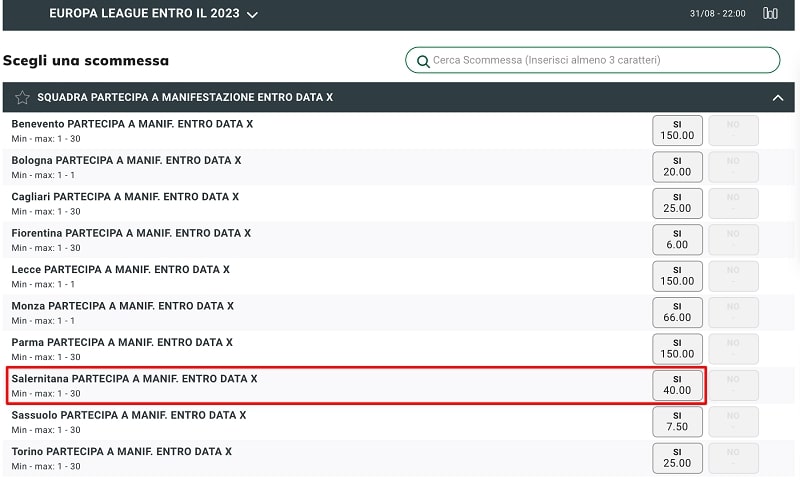Viewport: 800px width, 480px height.
Task: Collapse the Squadra Partecipa a Manifestazione section
Action: [x=777, y=98]
